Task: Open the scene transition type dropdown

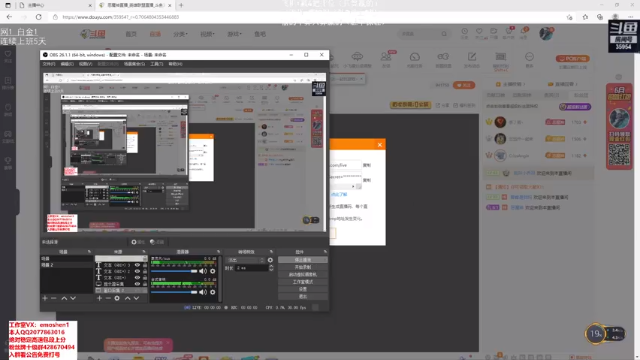Action: click(246, 260)
